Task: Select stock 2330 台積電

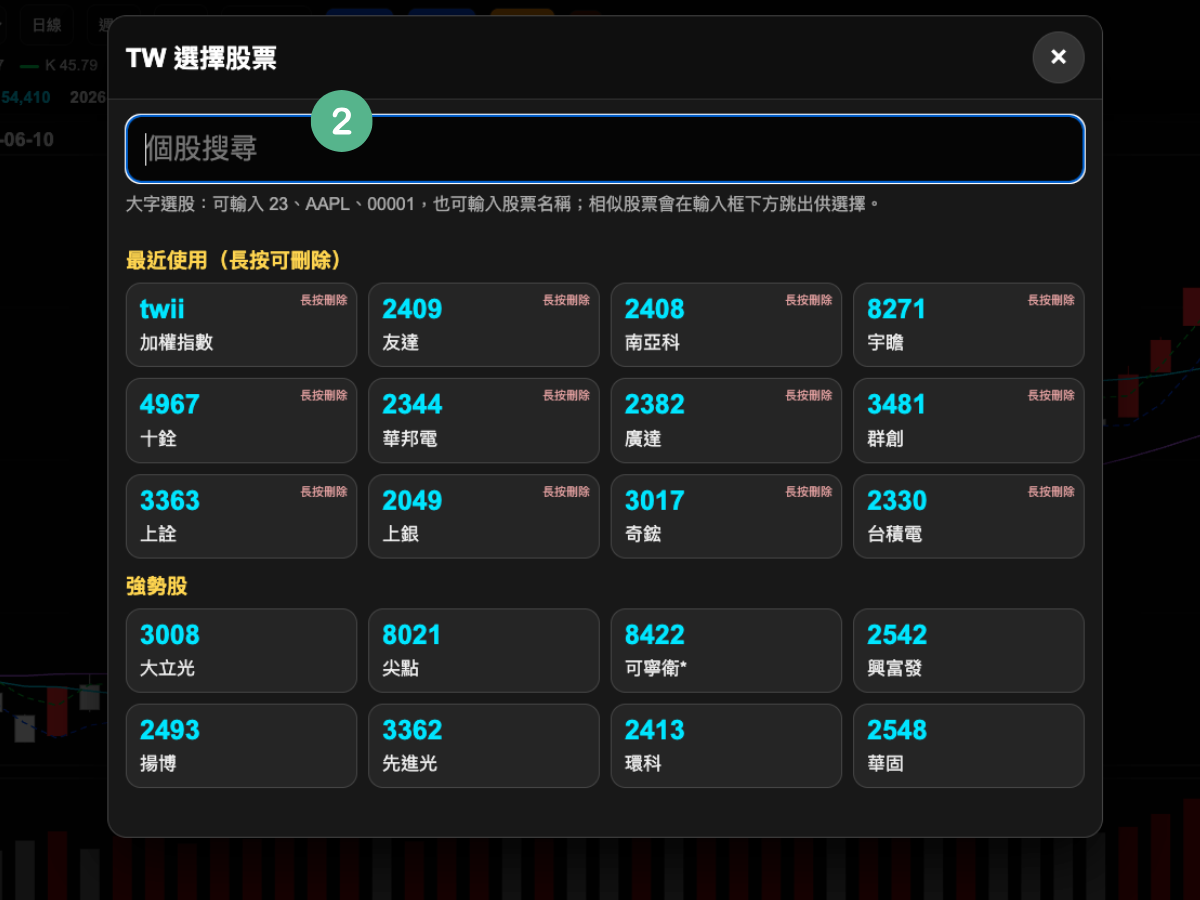Action: pos(969,516)
